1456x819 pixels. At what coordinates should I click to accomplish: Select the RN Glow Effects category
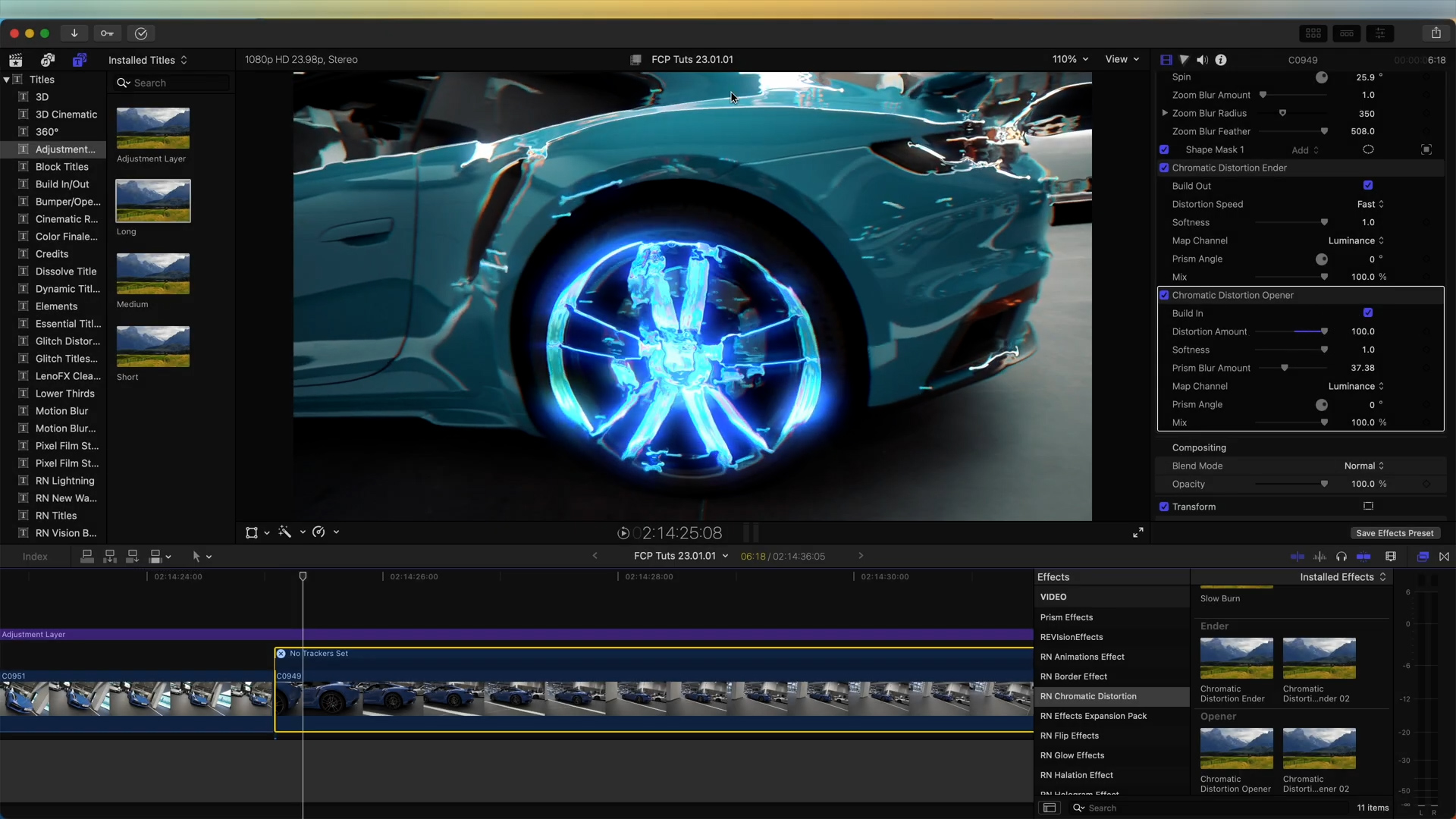click(1112, 755)
